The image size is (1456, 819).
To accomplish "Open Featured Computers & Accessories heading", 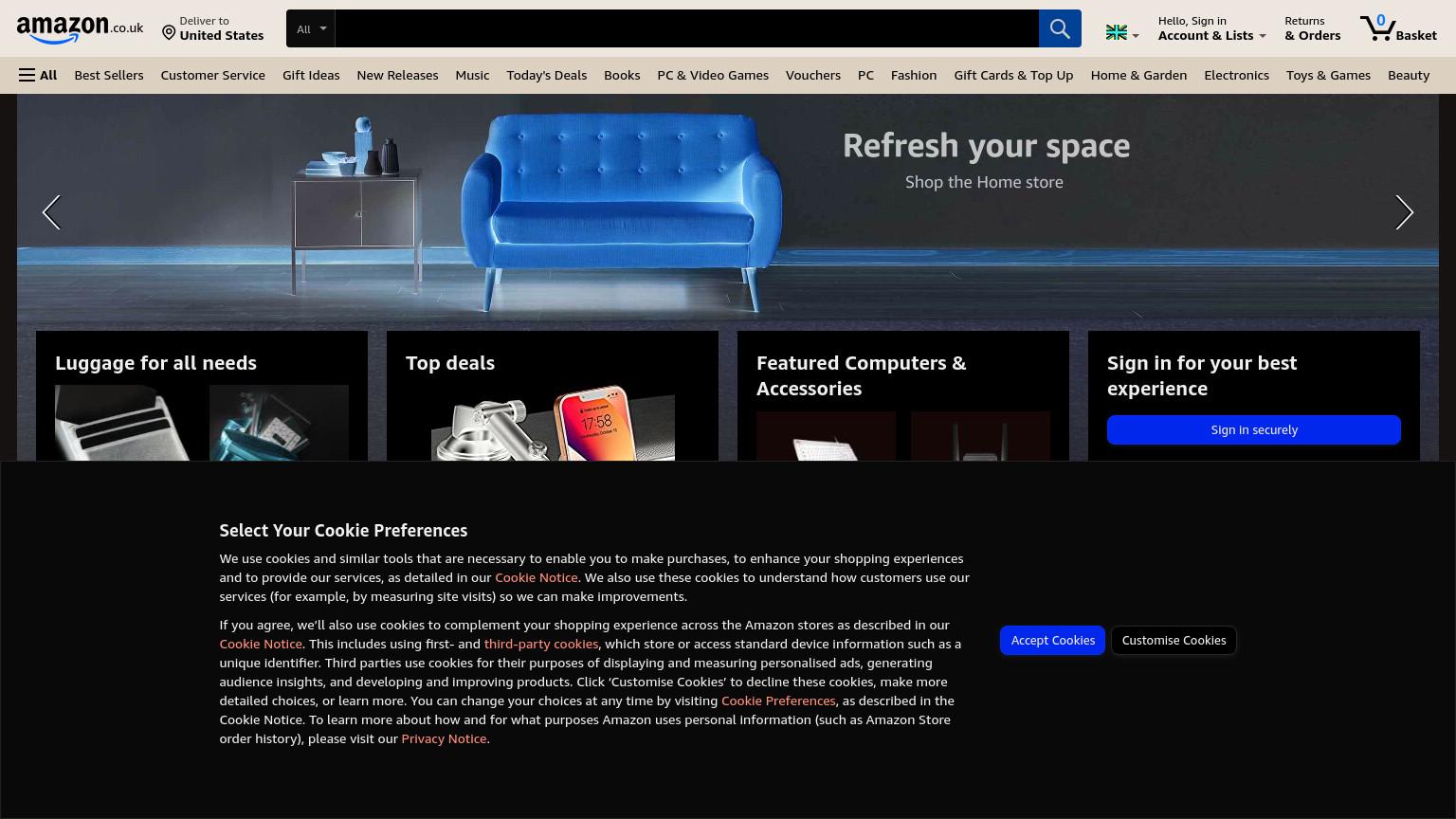I will pos(862,375).
